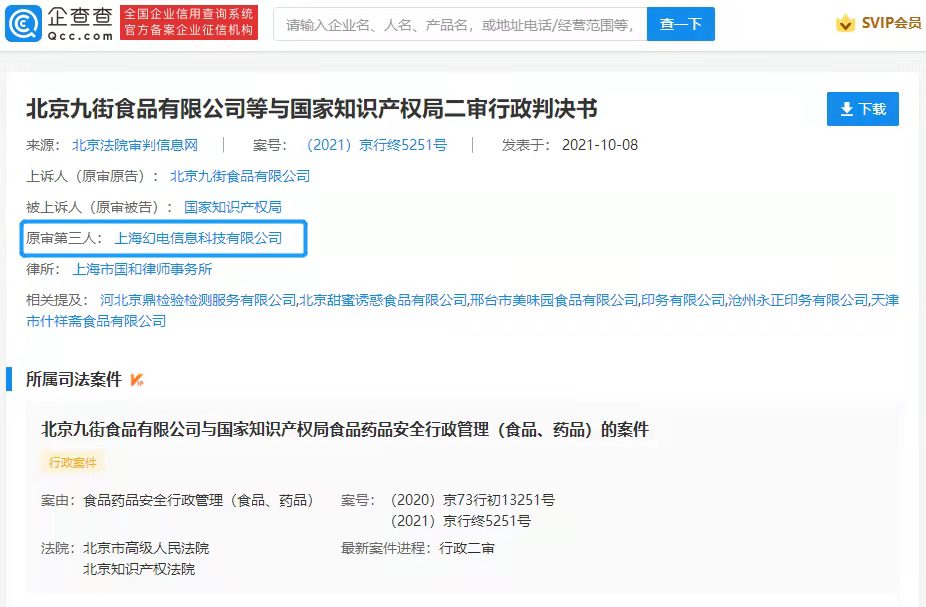
Task: Open appellant 北京九街食品有限公司 link
Action: 240,176
